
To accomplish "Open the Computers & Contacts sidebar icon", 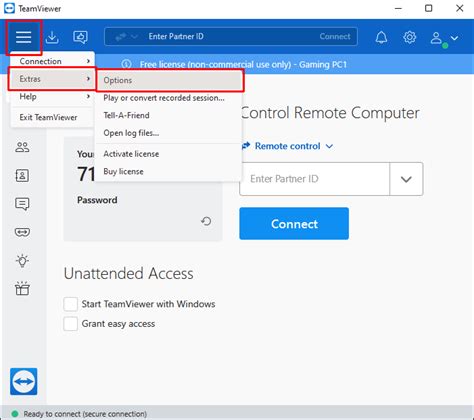I will coord(22,175).
